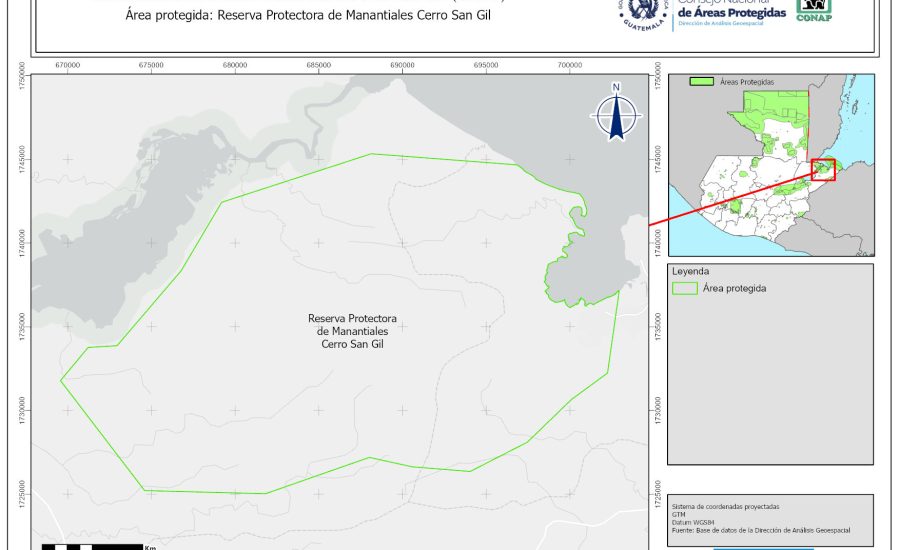Click the Reserva Protectora label inside the map
The image size is (900, 550).
click(352, 330)
